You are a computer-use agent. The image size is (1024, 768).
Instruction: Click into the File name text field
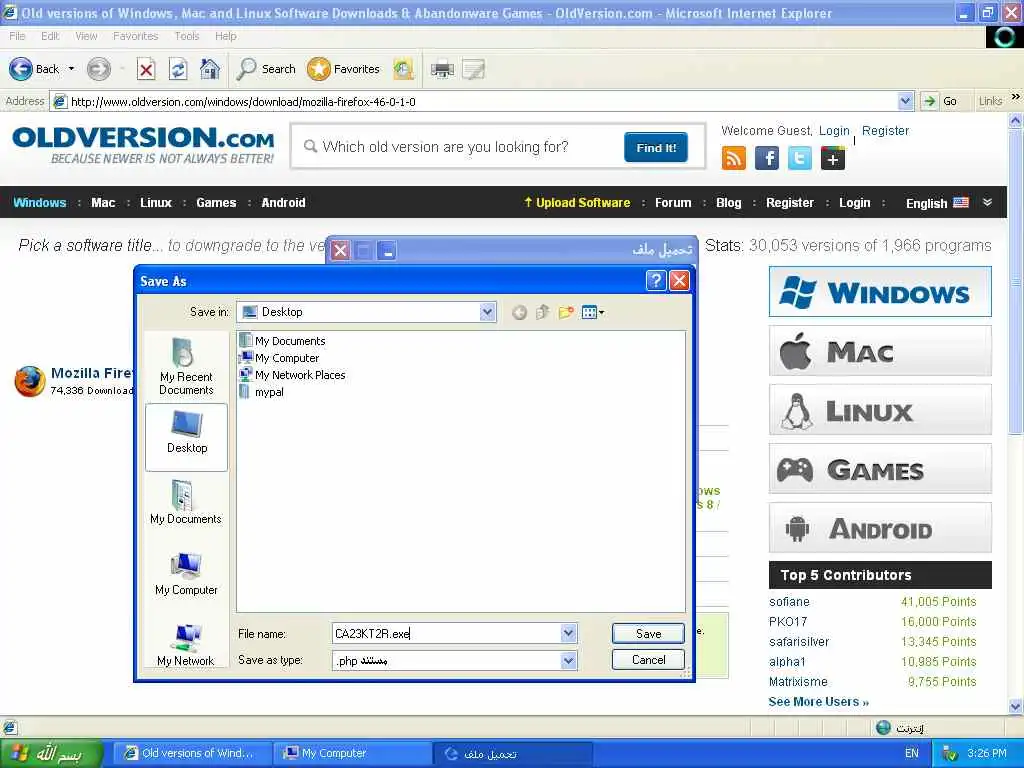pos(447,633)
